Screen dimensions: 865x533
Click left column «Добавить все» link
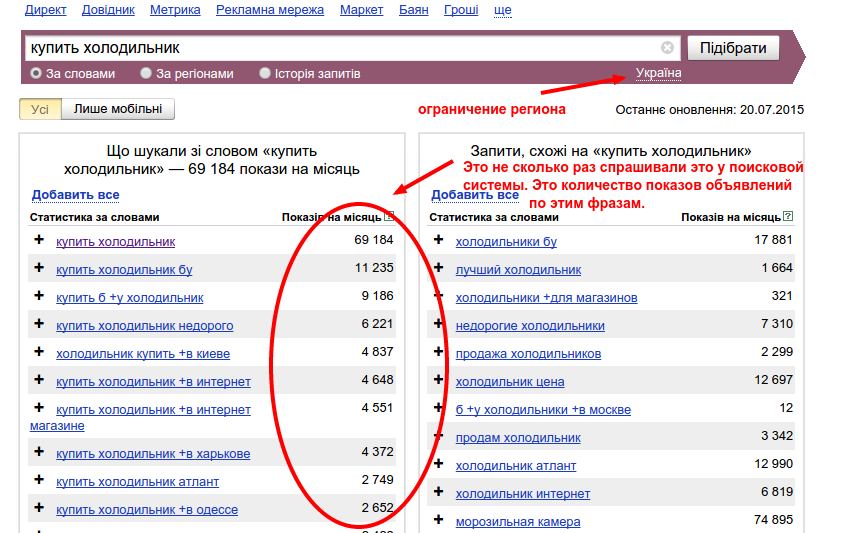(75, 195)
